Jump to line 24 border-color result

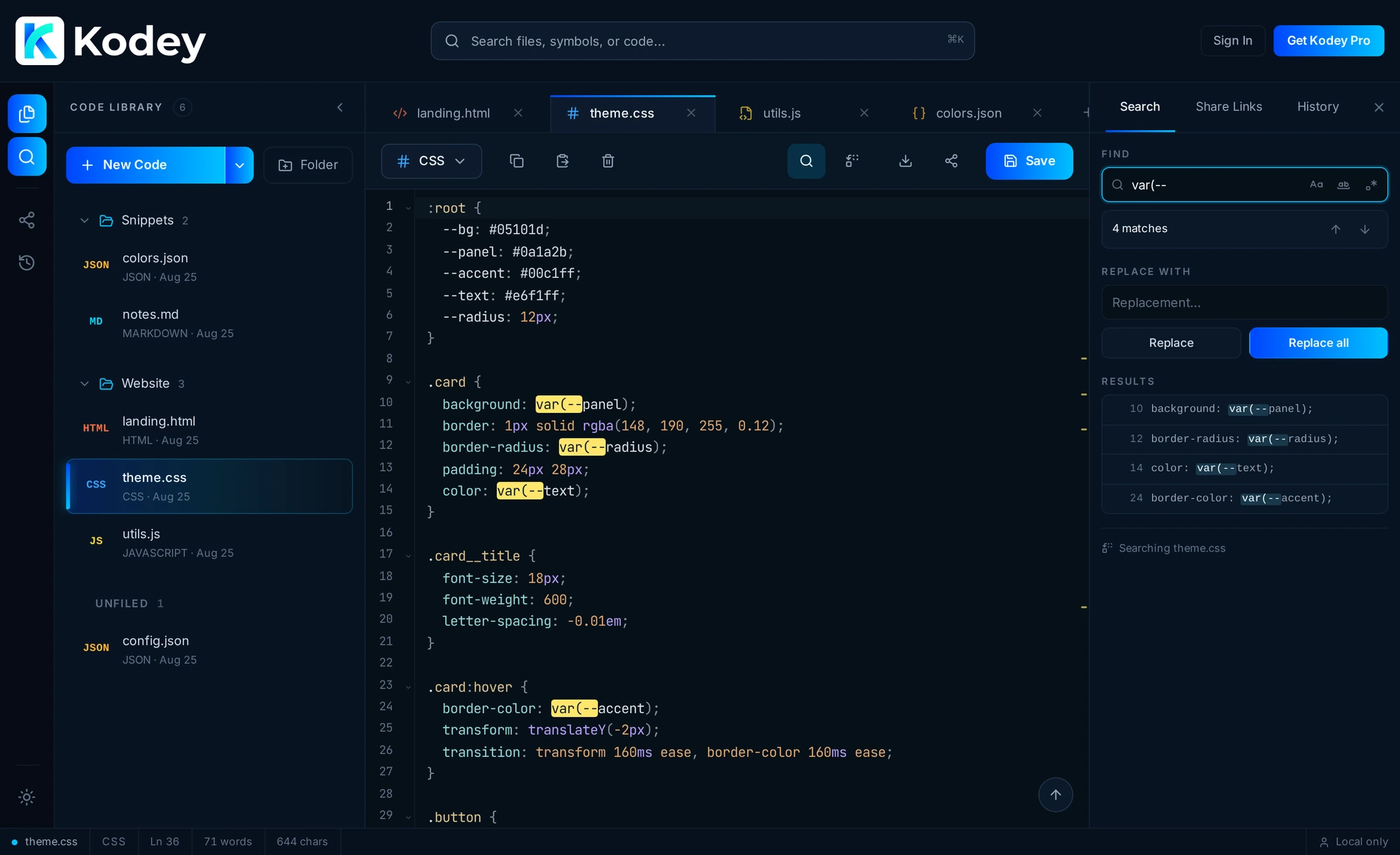1245,499
